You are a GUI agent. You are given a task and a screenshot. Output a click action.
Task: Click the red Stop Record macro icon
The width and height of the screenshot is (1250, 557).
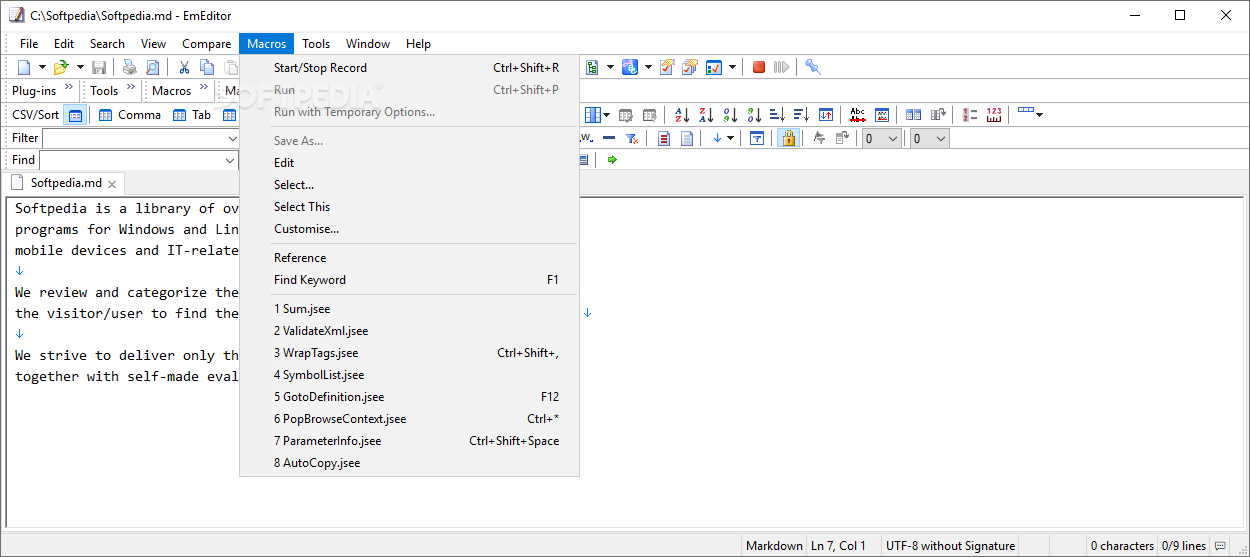[x=759, y=67]
